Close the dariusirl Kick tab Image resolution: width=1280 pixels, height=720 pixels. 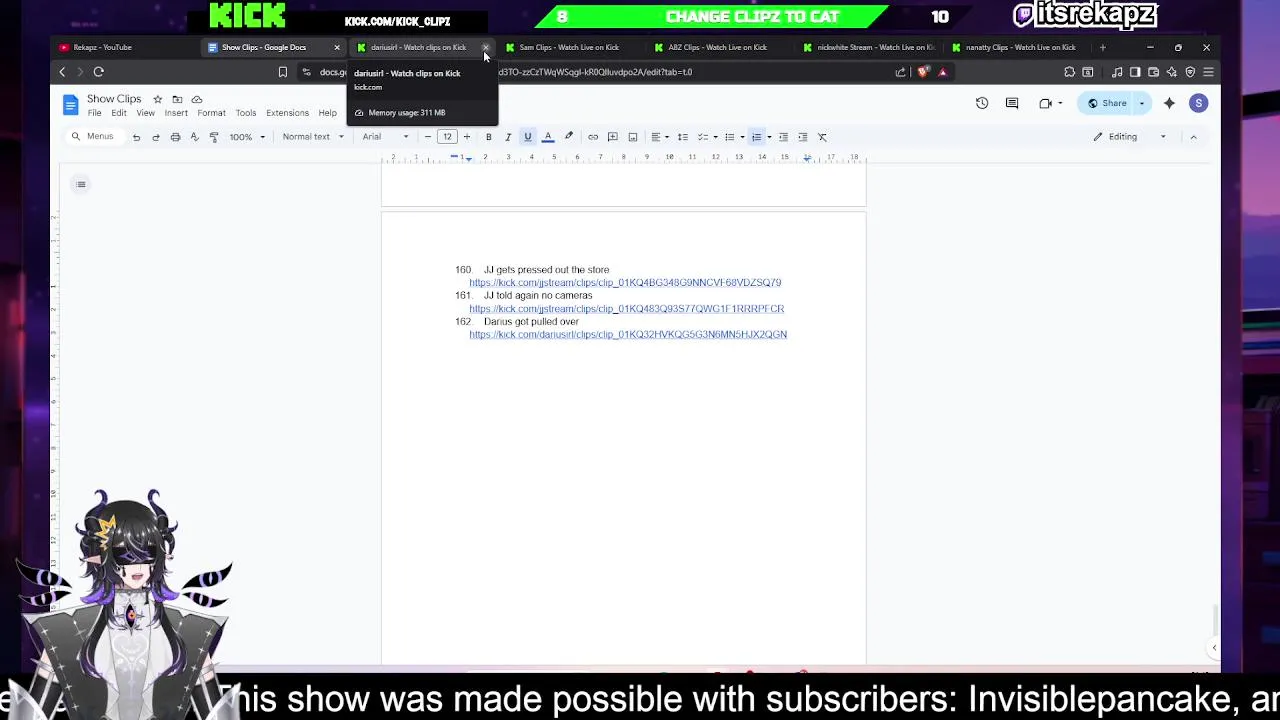[486, 47]
